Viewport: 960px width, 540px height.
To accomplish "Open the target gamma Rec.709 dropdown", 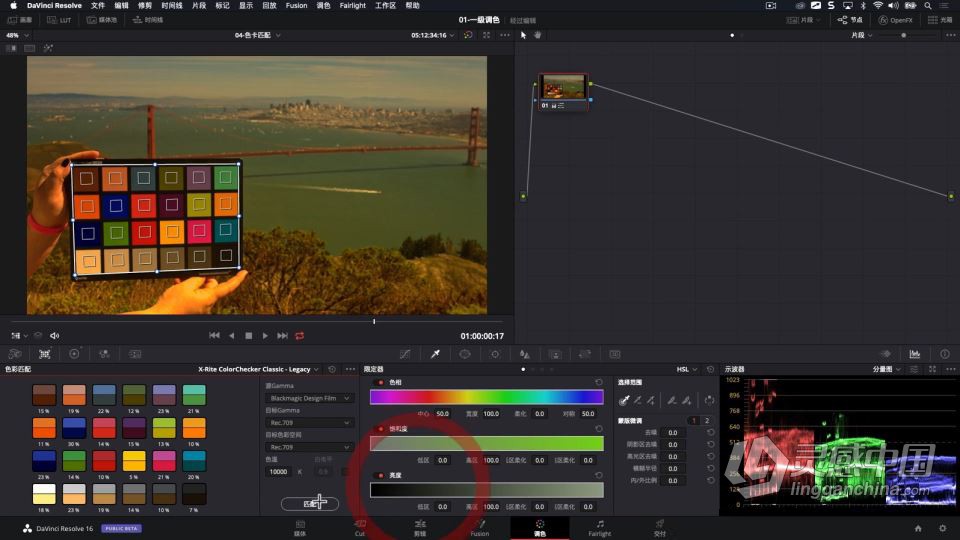I will 309,423.
